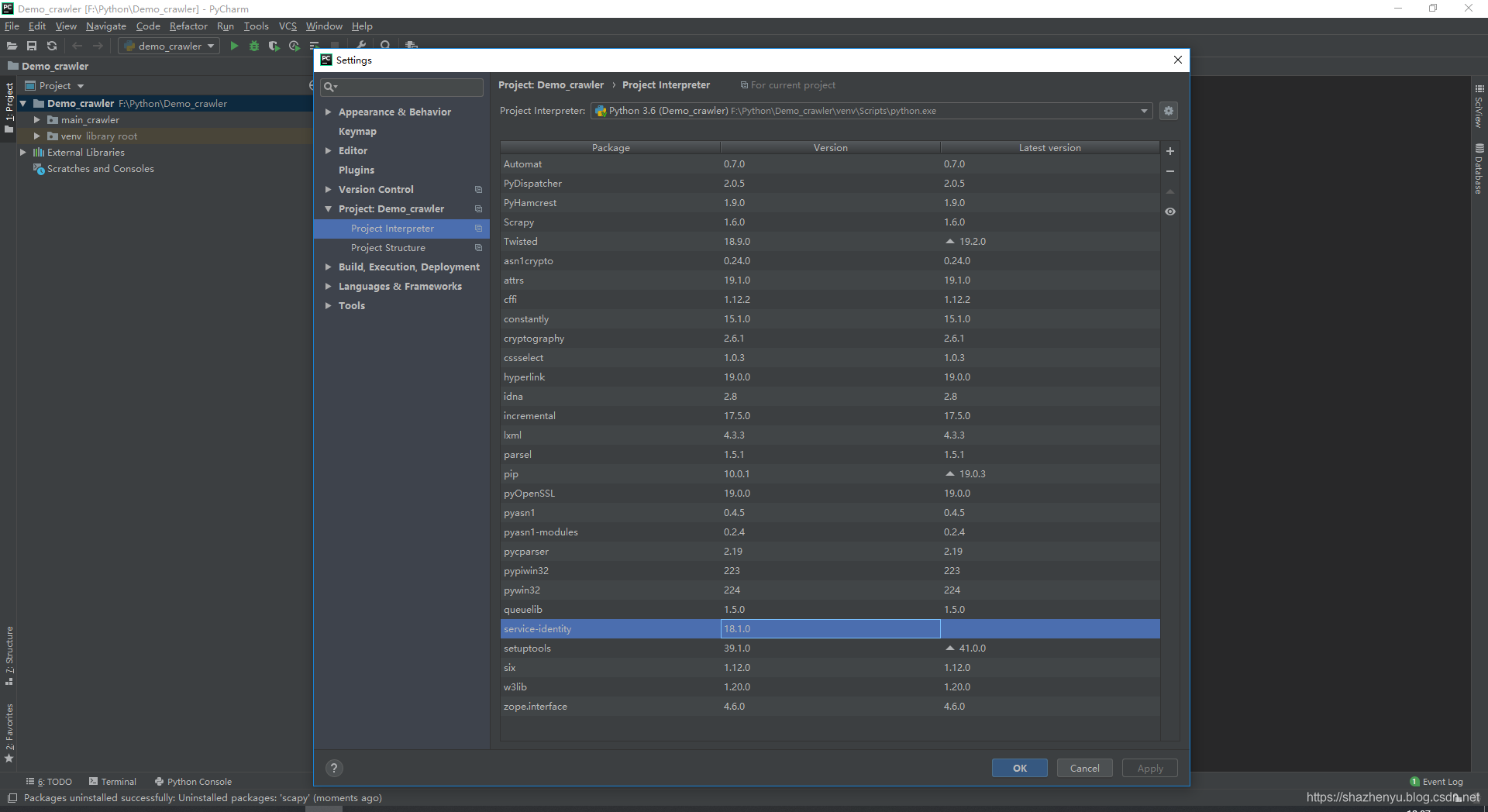Screen dimensions: 1488x812
Task: Click the Version Control copy-scope icon
Action: click(x=478, y=190)
